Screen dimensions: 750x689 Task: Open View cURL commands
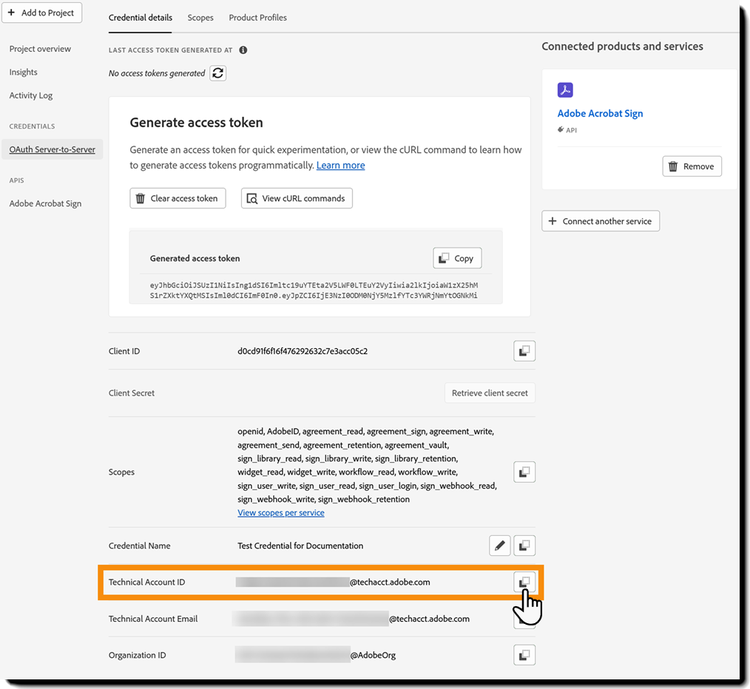click(297, 198)
